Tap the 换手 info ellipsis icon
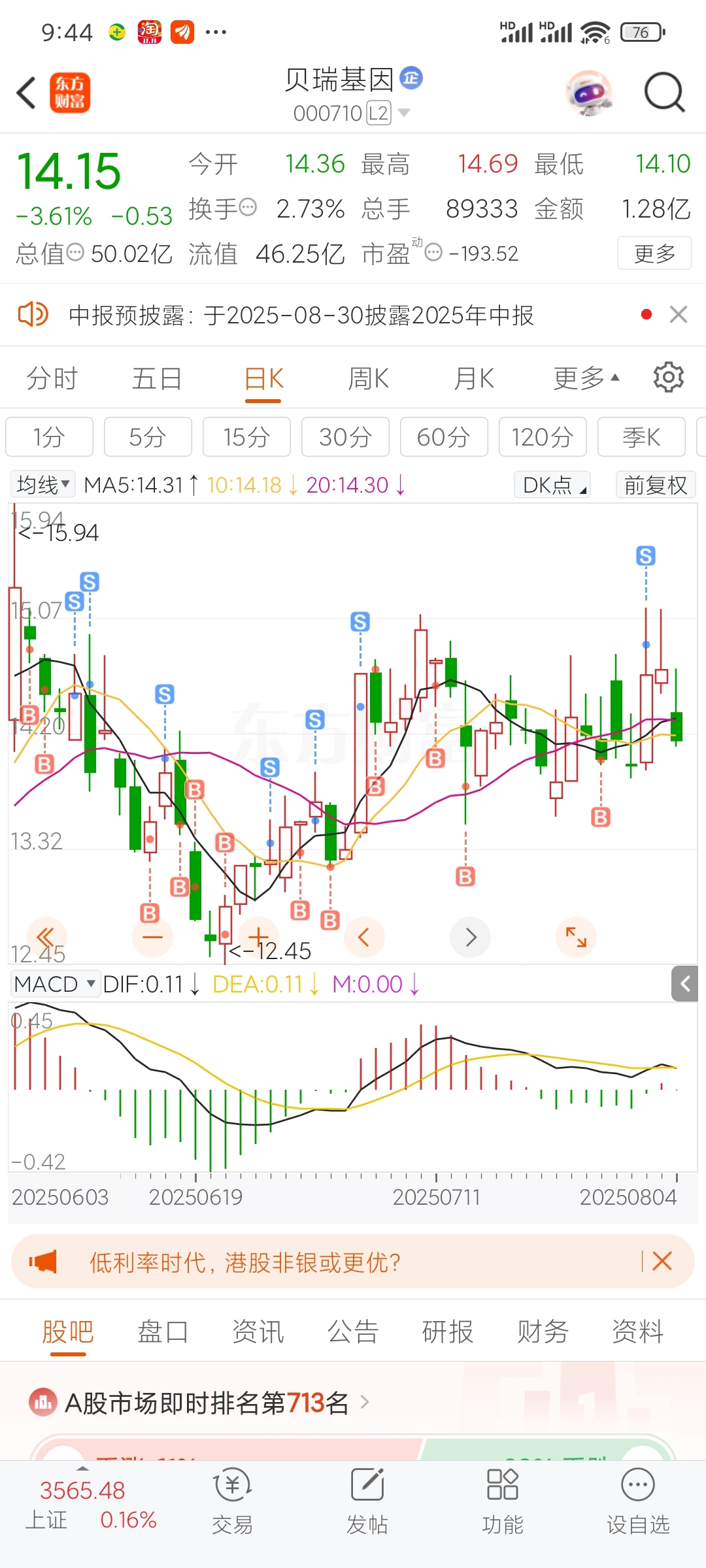706x1568 pixels. 248,208
